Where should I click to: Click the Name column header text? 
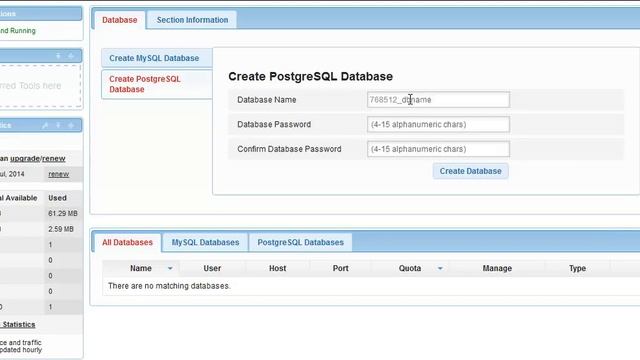point(141,269)
